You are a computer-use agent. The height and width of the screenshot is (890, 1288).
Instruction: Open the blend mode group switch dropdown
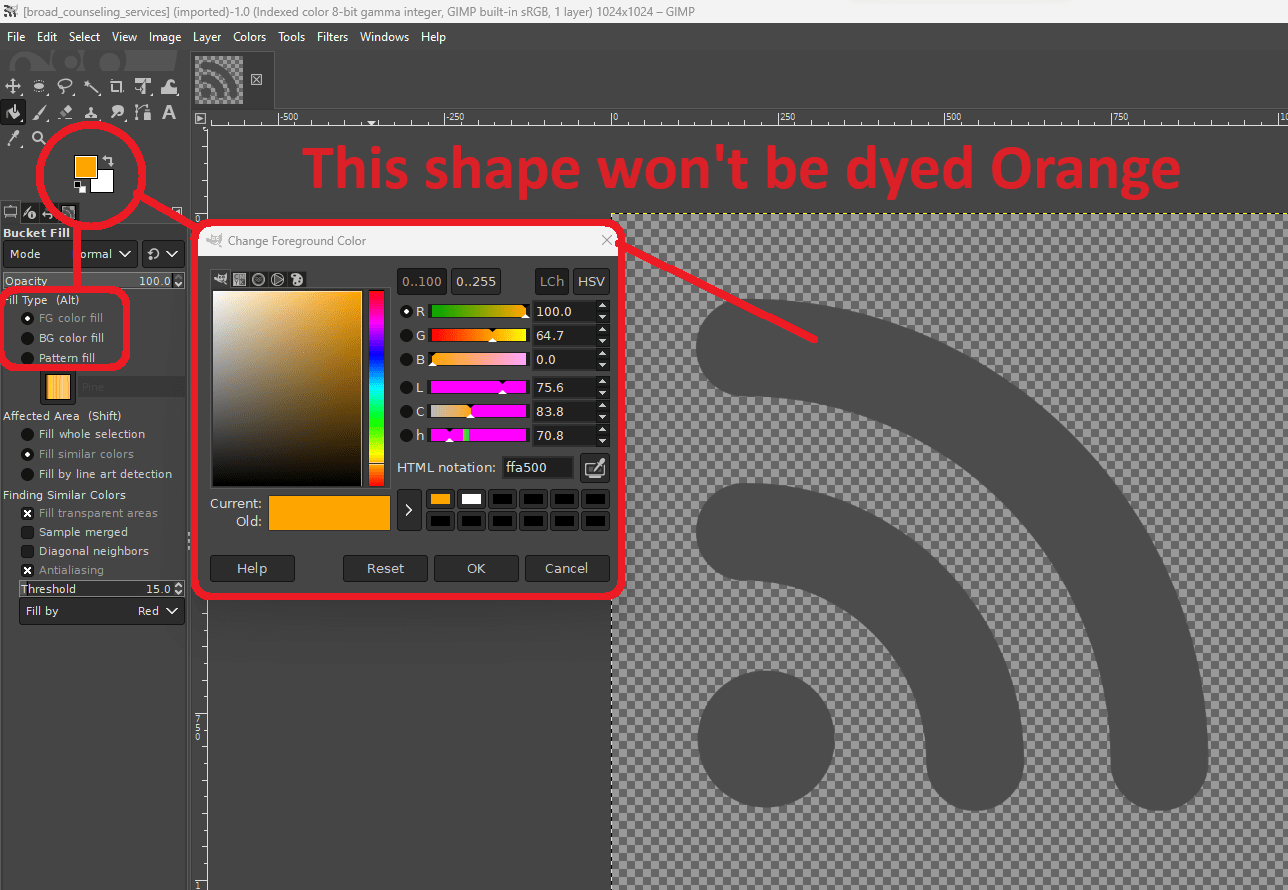click(x=162, y=254)
